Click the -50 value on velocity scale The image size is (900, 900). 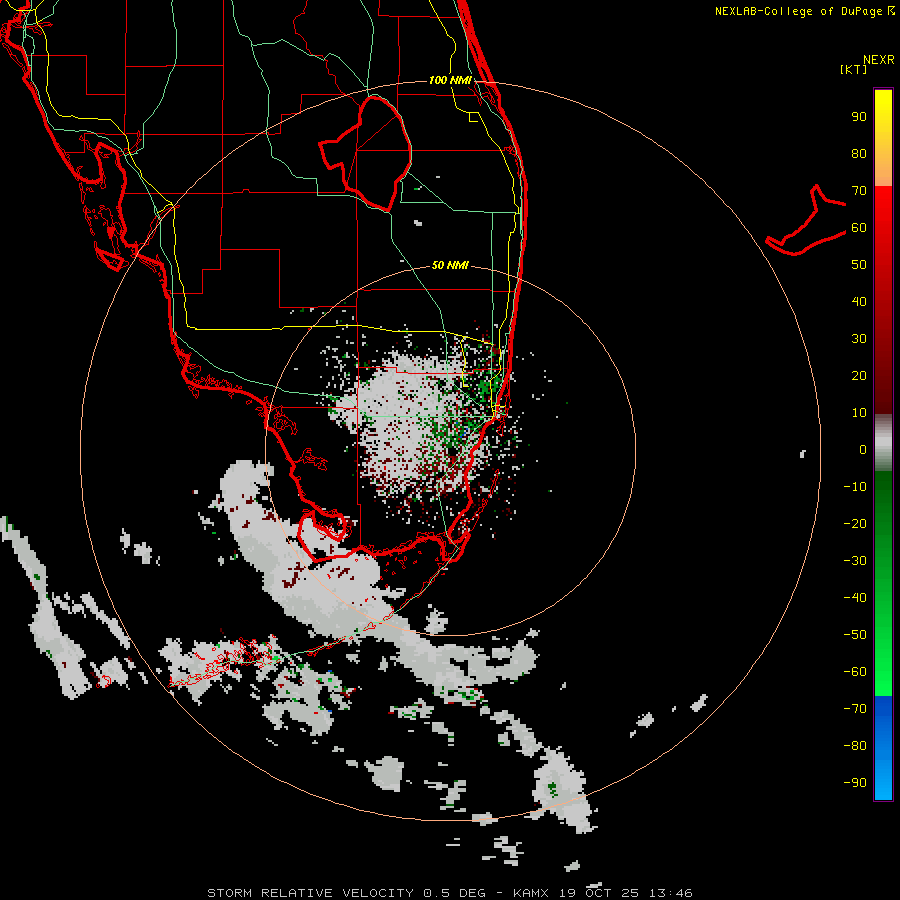tap(855, 635)
